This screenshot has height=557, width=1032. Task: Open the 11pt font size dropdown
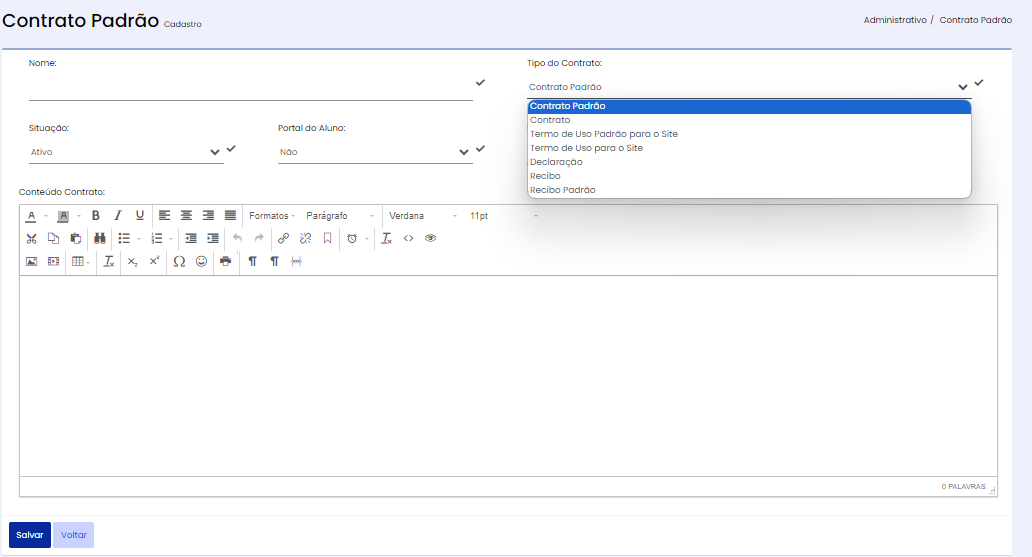click(x=503, y=216)
